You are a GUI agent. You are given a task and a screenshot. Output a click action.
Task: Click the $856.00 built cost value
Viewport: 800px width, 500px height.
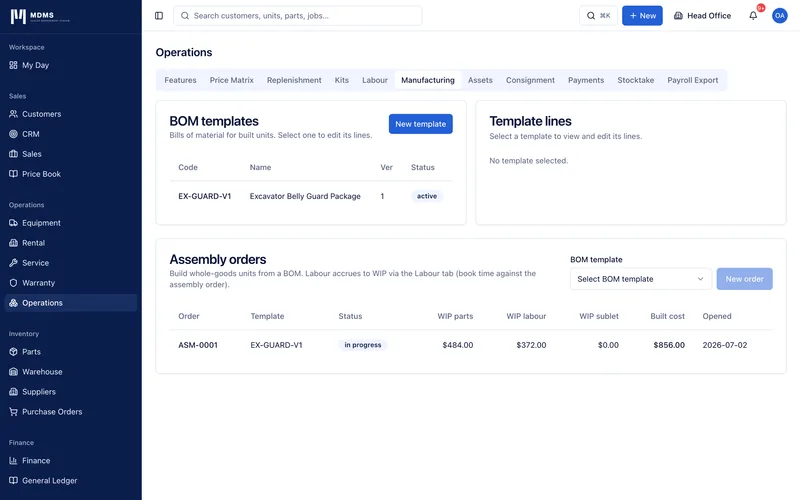669,345
